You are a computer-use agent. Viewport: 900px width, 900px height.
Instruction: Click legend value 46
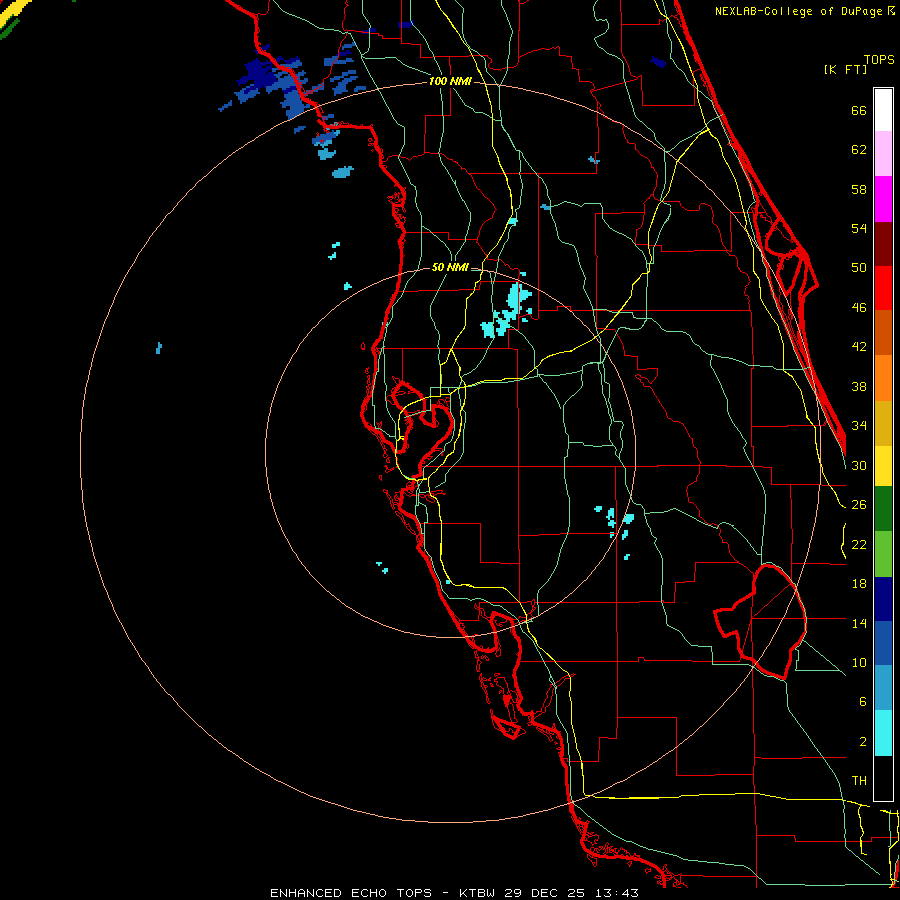coord(859,308)
